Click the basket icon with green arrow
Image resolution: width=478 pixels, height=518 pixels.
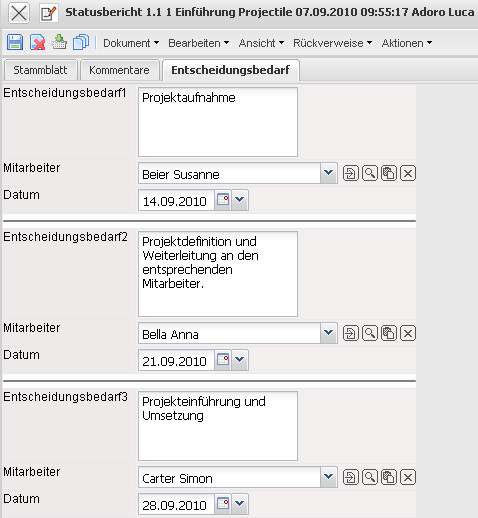tap(59, 42)
